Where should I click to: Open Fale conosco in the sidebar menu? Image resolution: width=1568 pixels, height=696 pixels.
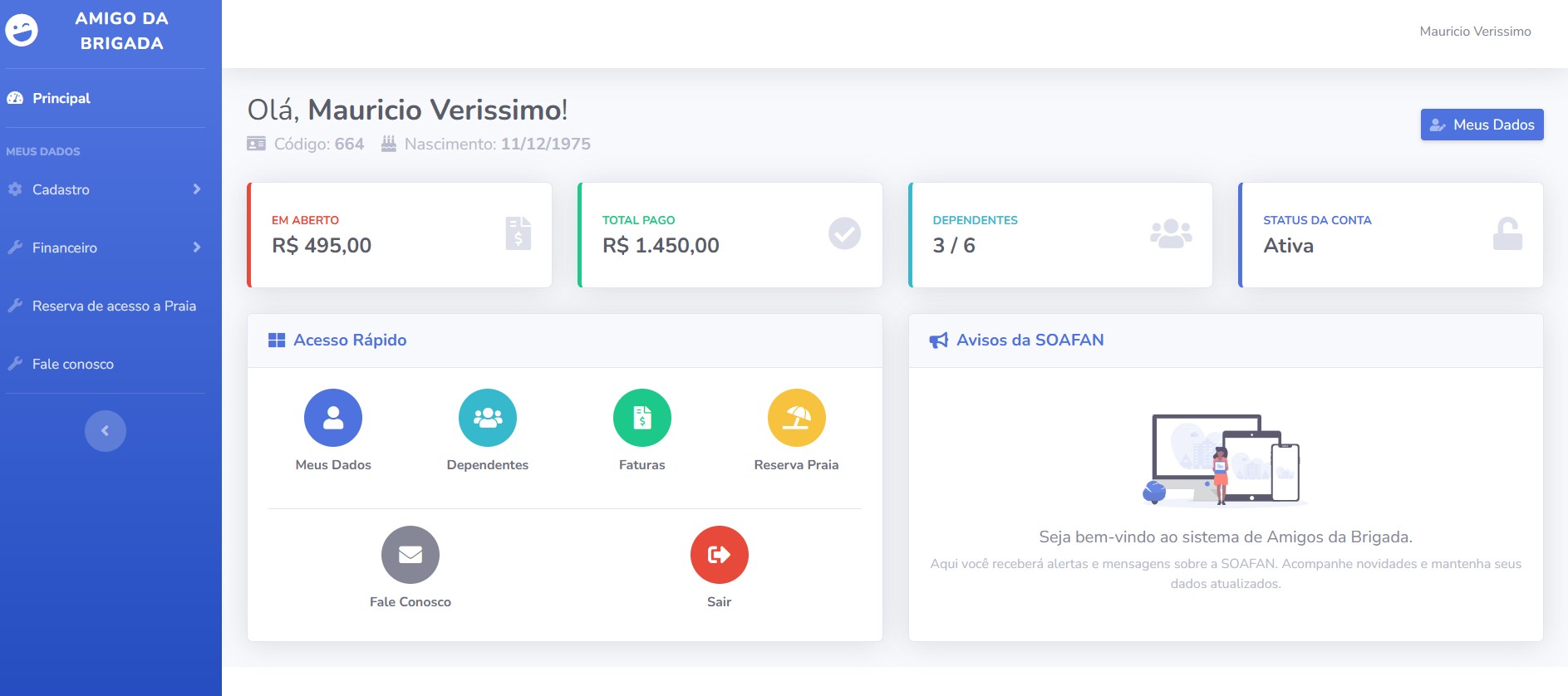click(72, 364)
